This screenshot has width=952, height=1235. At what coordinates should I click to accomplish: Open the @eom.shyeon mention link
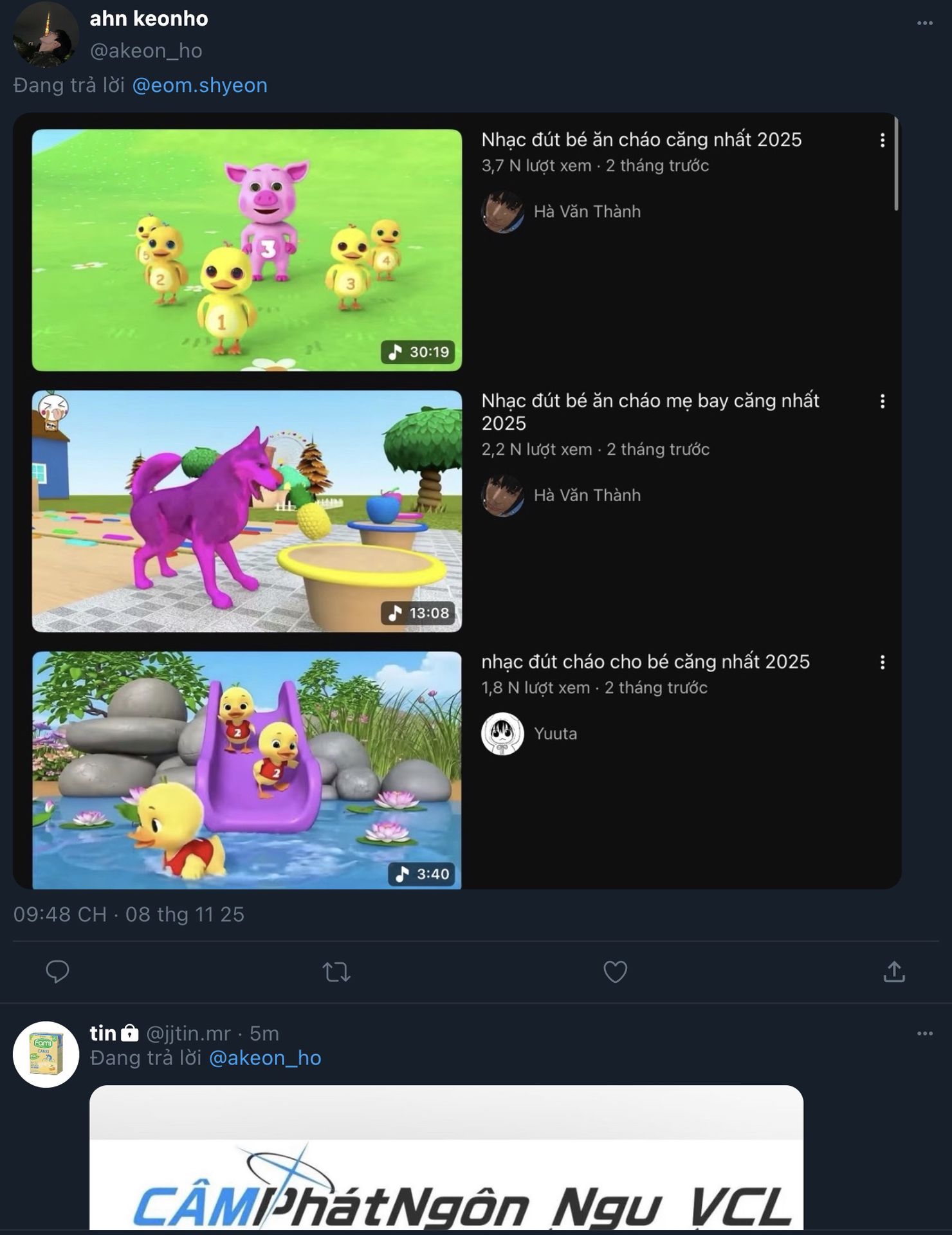pyautogui.click(x=199, y=86)
